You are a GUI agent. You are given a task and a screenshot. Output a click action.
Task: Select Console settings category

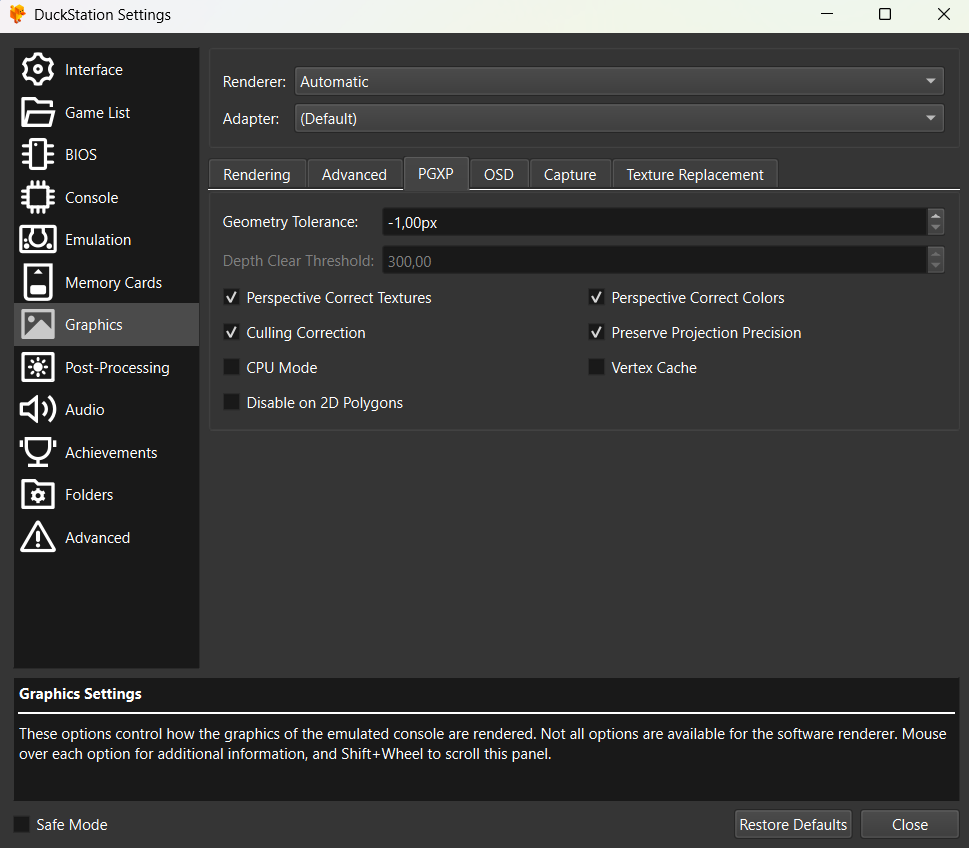91,198
